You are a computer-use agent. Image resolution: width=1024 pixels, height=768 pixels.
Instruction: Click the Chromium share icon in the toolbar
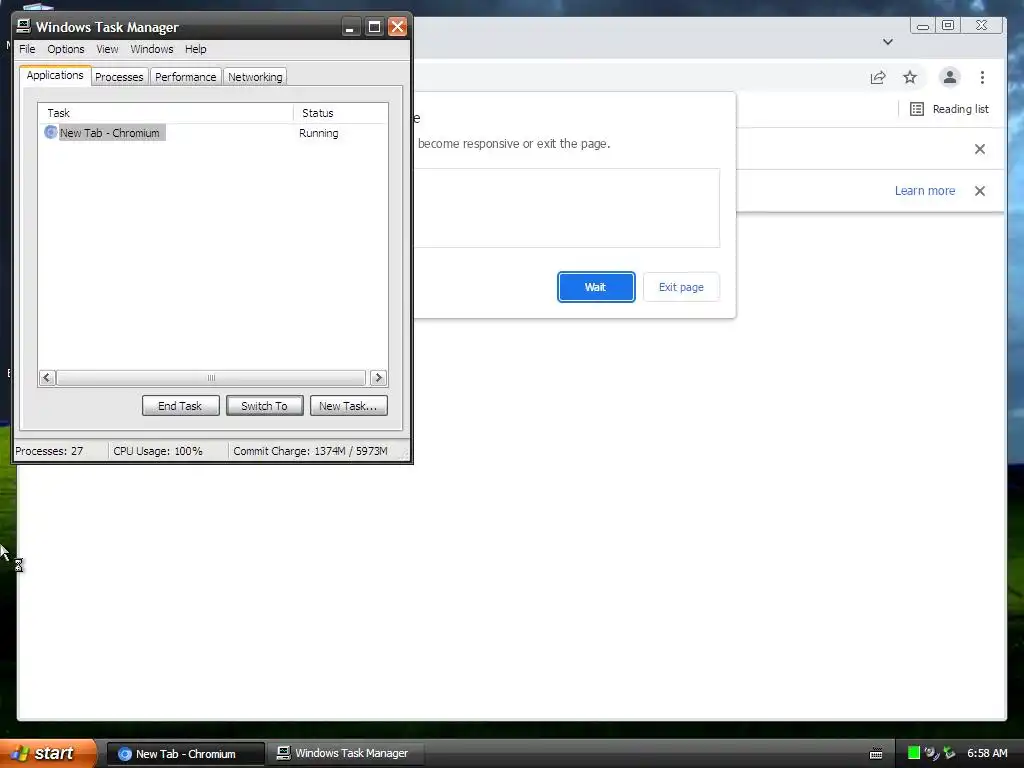pos(878,78)
